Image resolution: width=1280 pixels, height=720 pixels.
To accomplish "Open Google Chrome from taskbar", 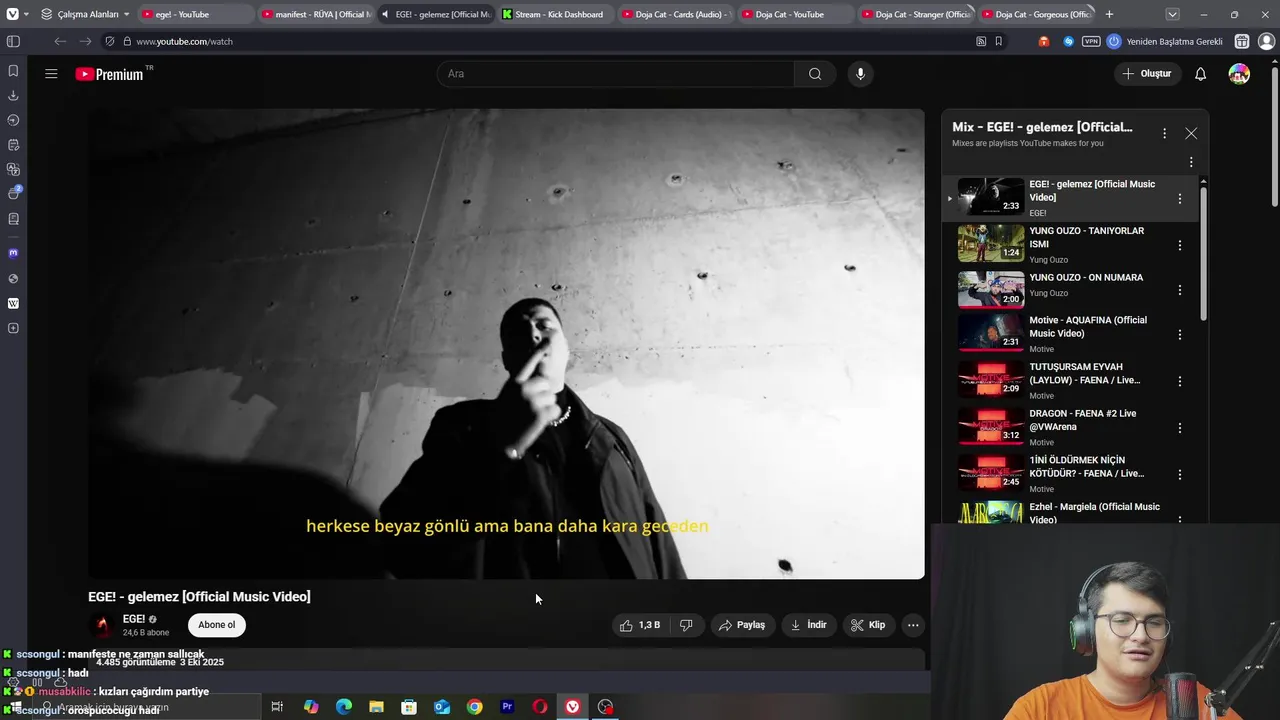I will pos(474,707).
